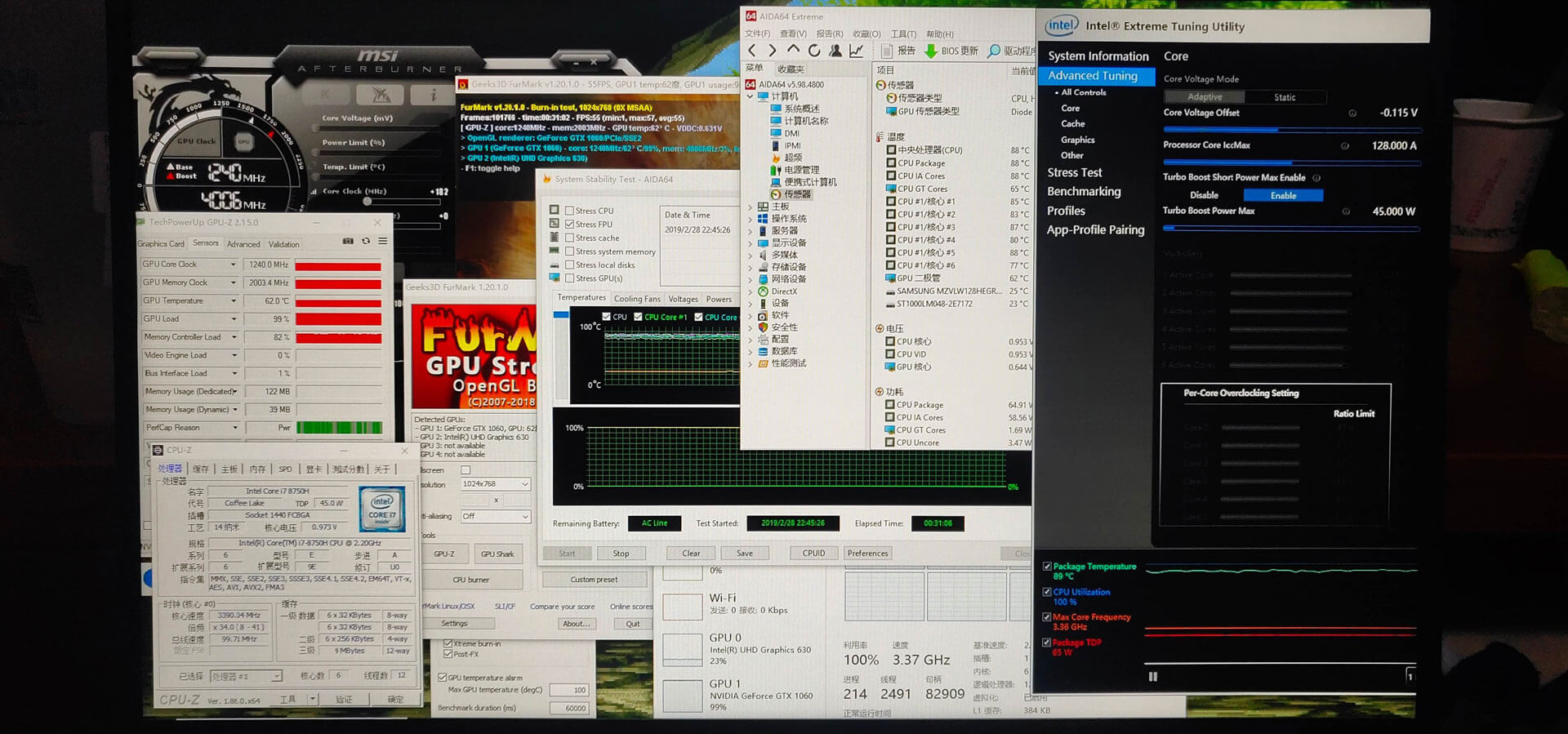
Task: Open the GPU Temperature sensor dropdown
Action: 233,300
